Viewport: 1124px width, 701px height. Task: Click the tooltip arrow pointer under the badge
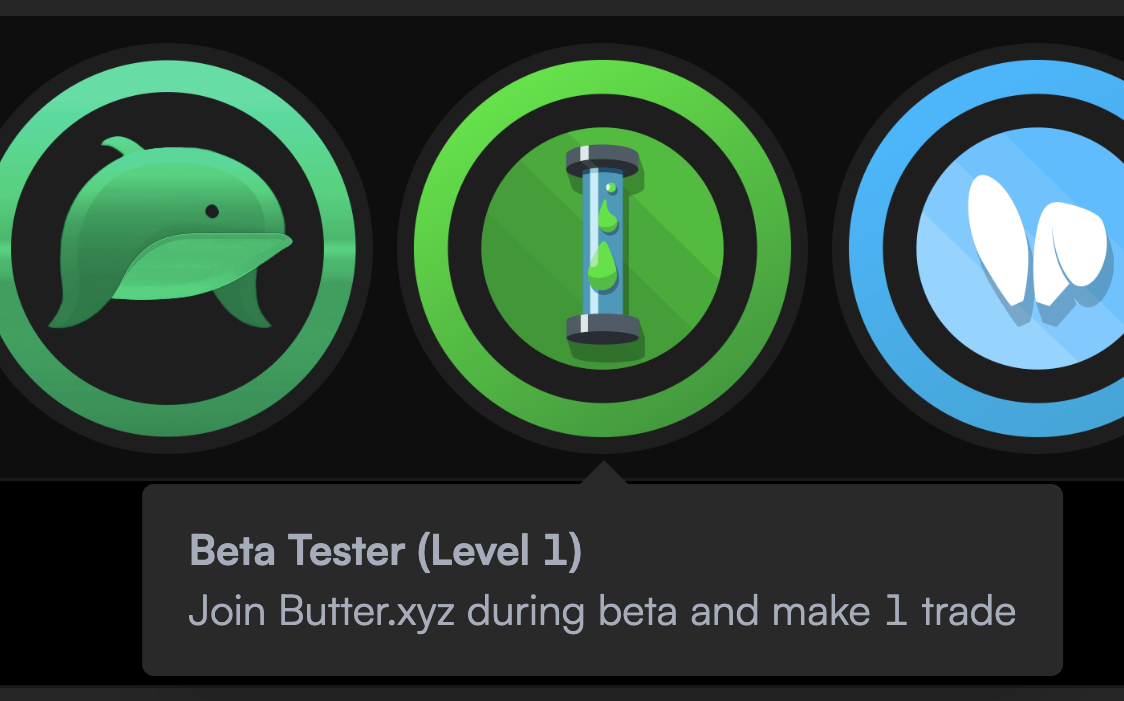tap(603, 472)
